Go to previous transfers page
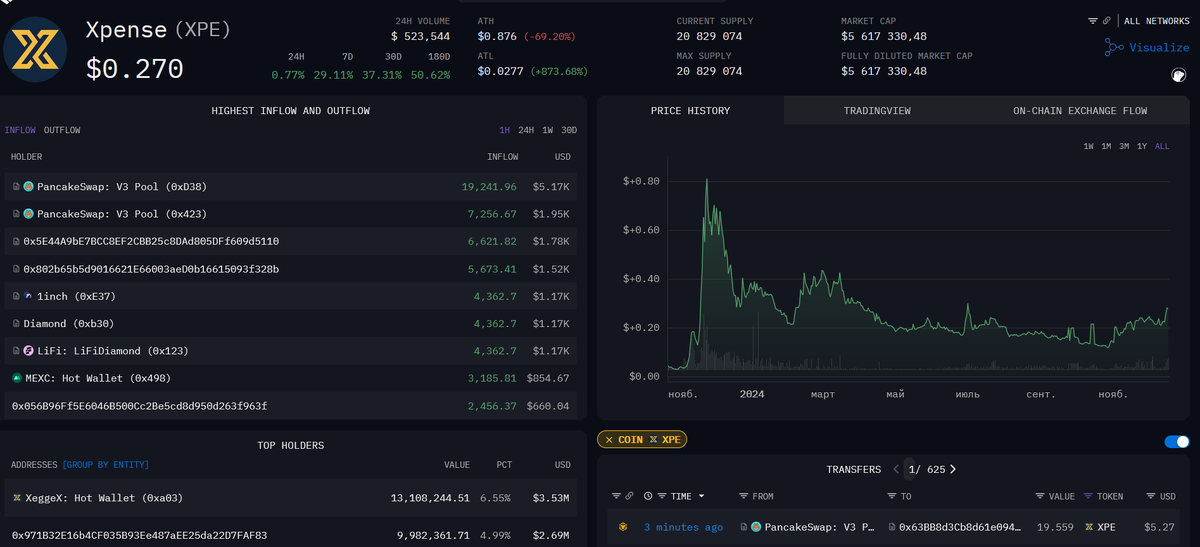 pyautogui.click(x=895, y=469)
